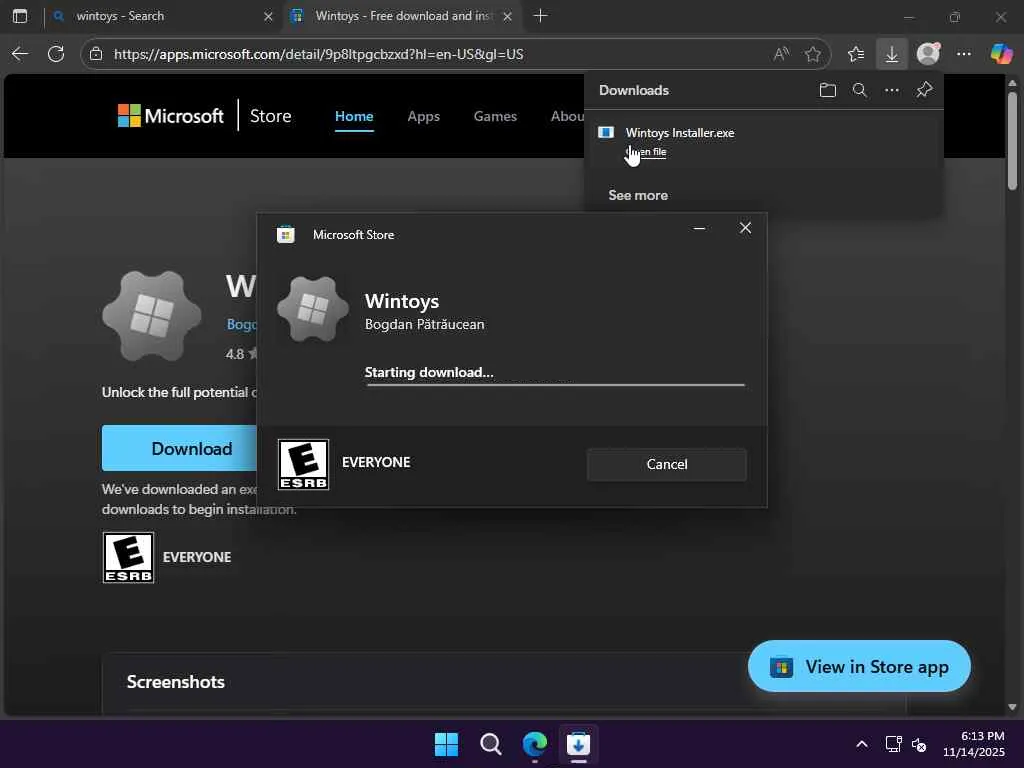Image resolution: width=1024 pixels, height=768 pixels.
Task: Cancel the Wintoys download
Action: [x=667, y=464]
